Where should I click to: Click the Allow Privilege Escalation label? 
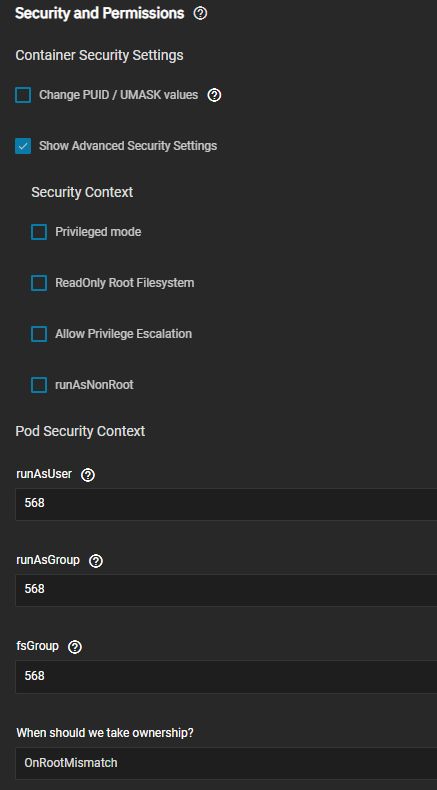pyautogui.click(x=123, y=334)
